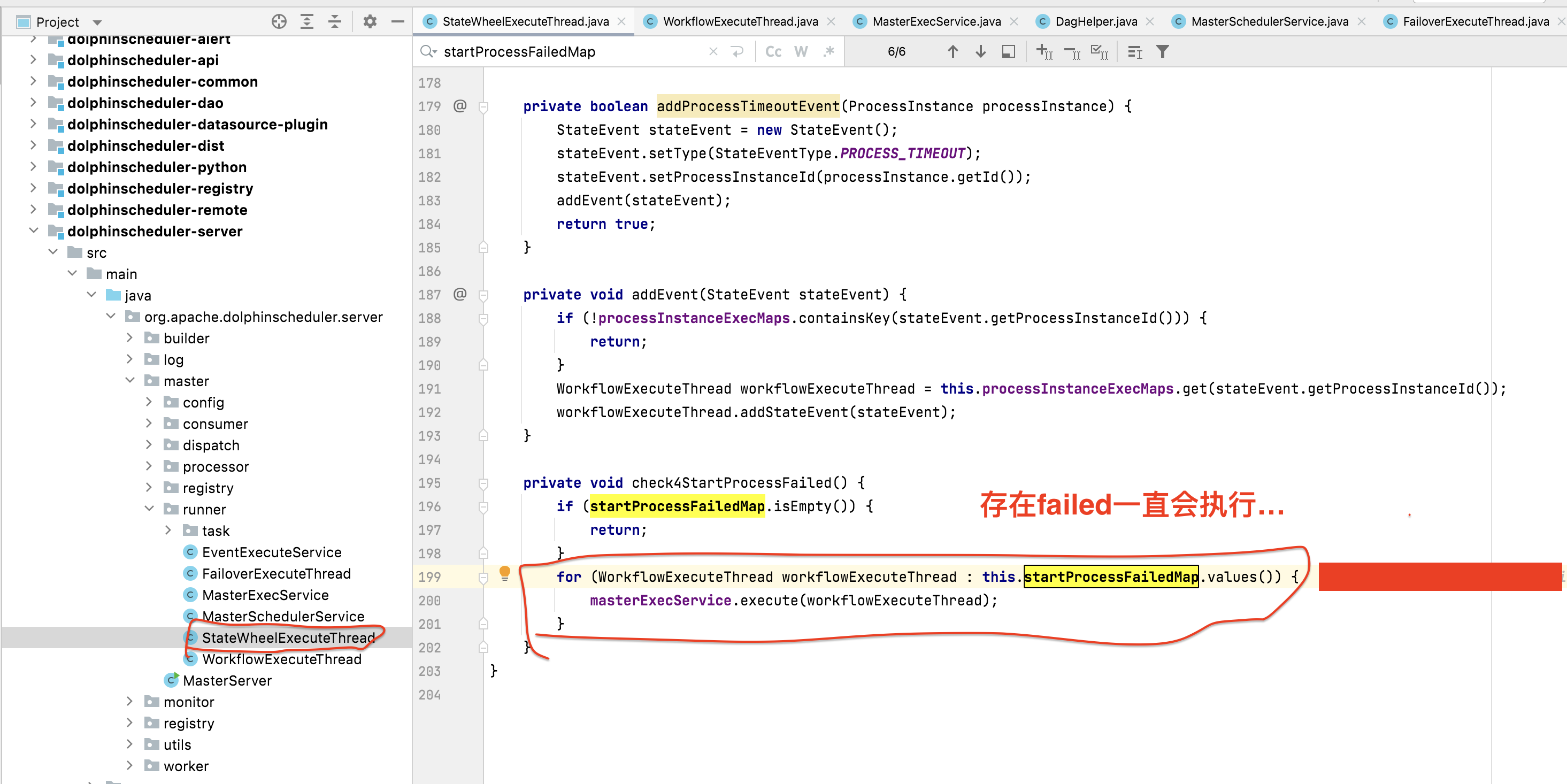1567x784 pixels.
Task: Switch to WorkflowExecuteThread.java tab
Action: pos(740,21)
